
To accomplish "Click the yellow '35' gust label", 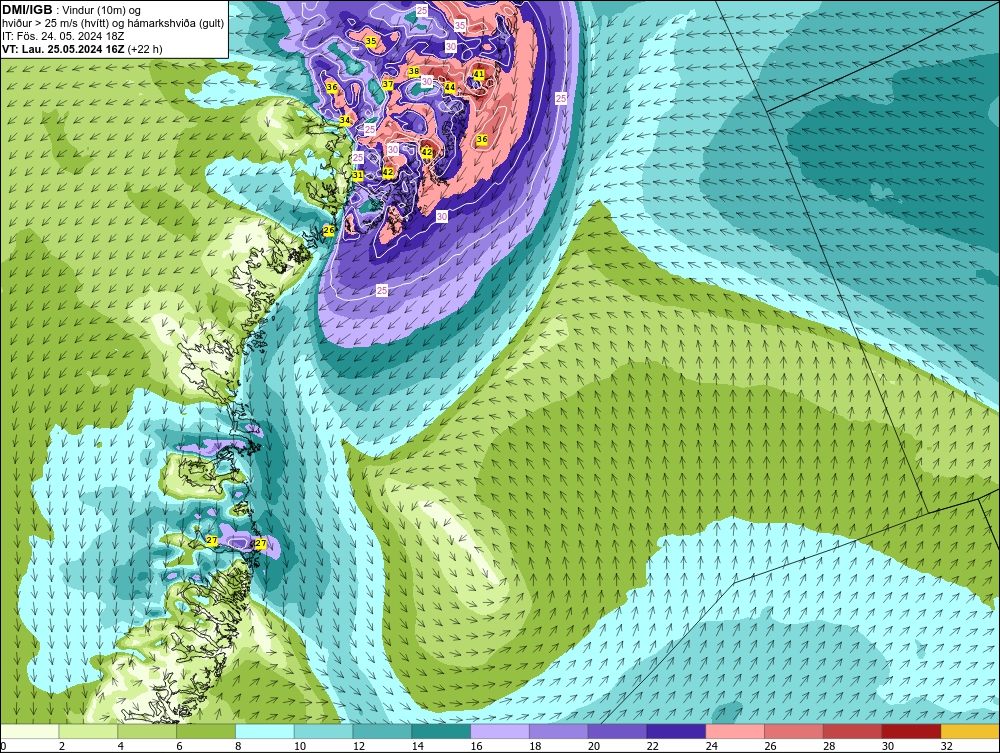I will [x=371, y=41].
